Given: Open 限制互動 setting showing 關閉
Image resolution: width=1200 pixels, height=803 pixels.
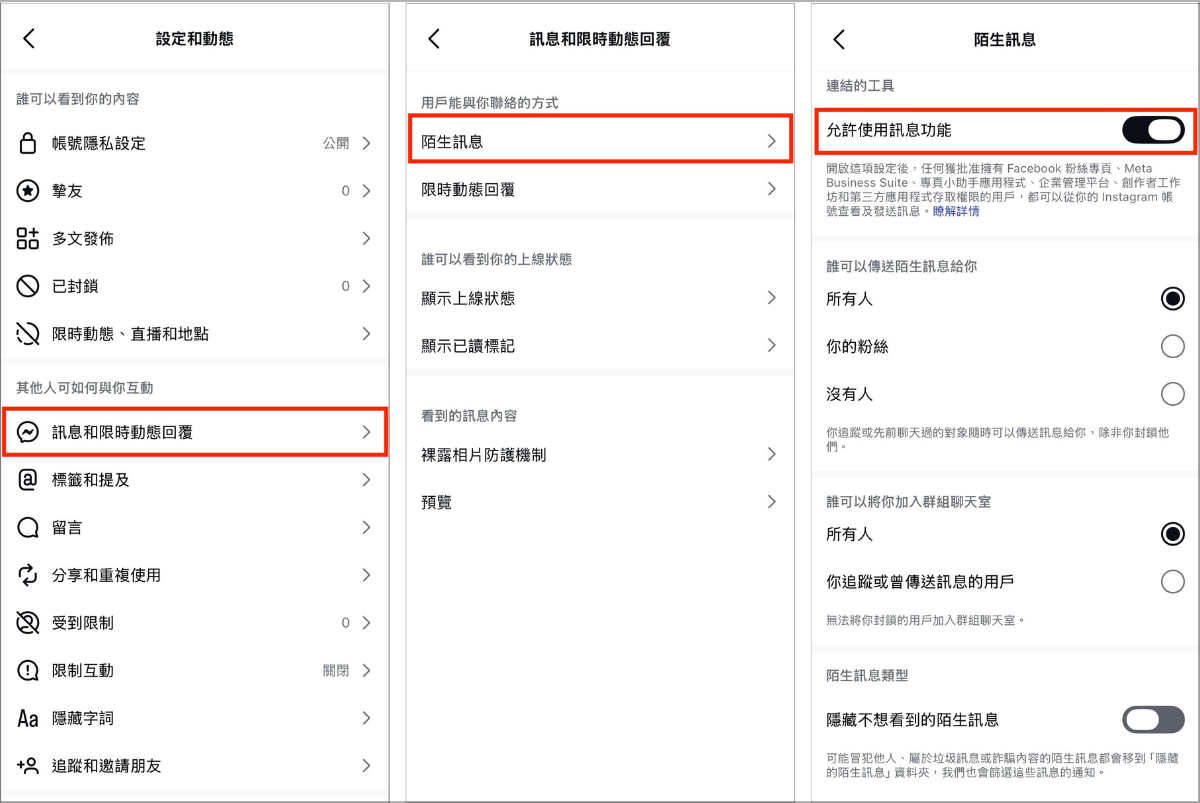Looking at the screenshot, I should pyautogui.click(x=195, y=670).
